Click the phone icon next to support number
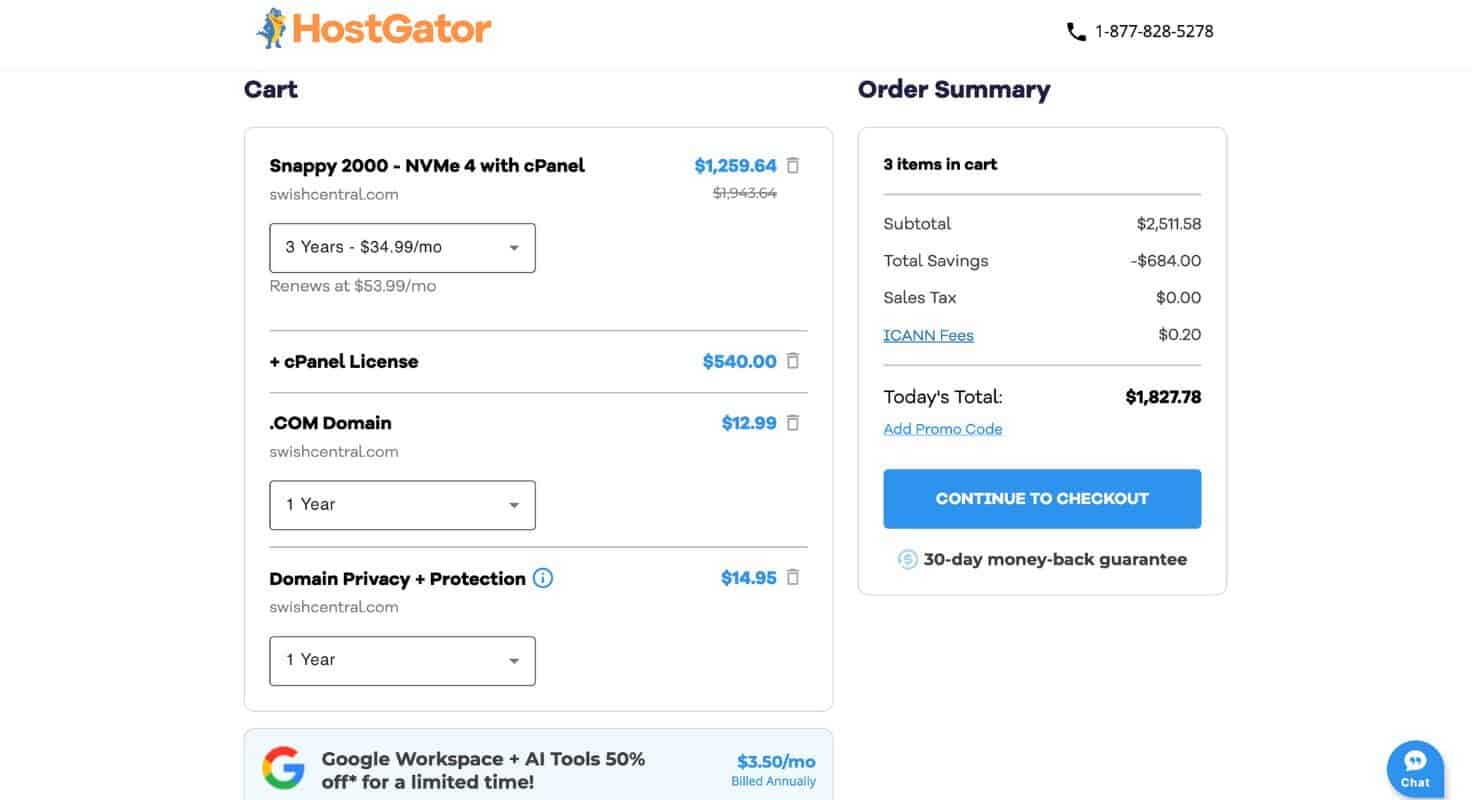Viewport: 1472px width, 800px height. [1076, 31]
